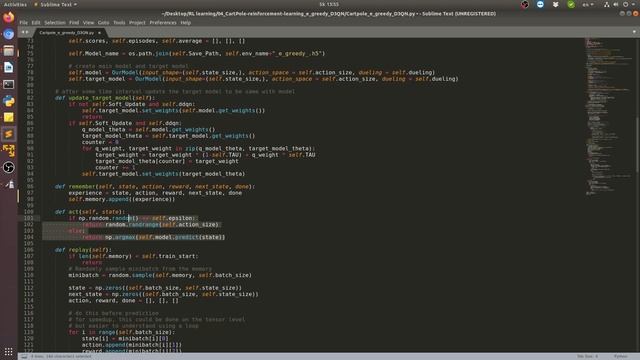Change Tab Size setting in status bar

588,356
